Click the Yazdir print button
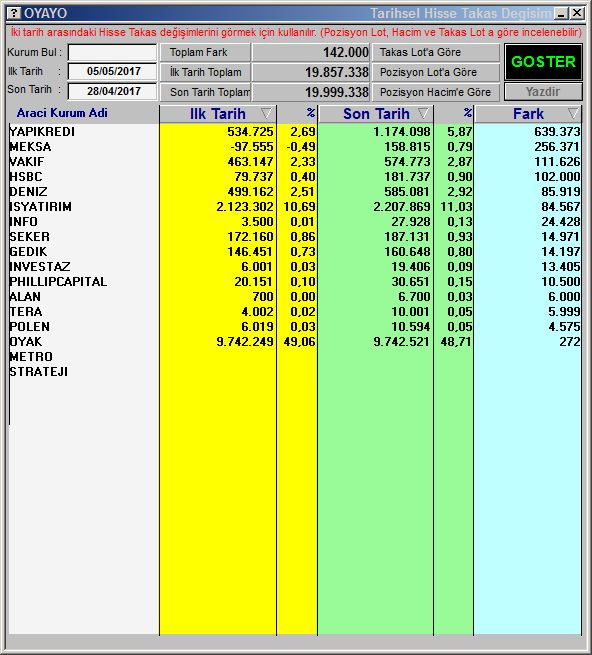592x655 pixels. pyautogui.click(x=543, y=91)
